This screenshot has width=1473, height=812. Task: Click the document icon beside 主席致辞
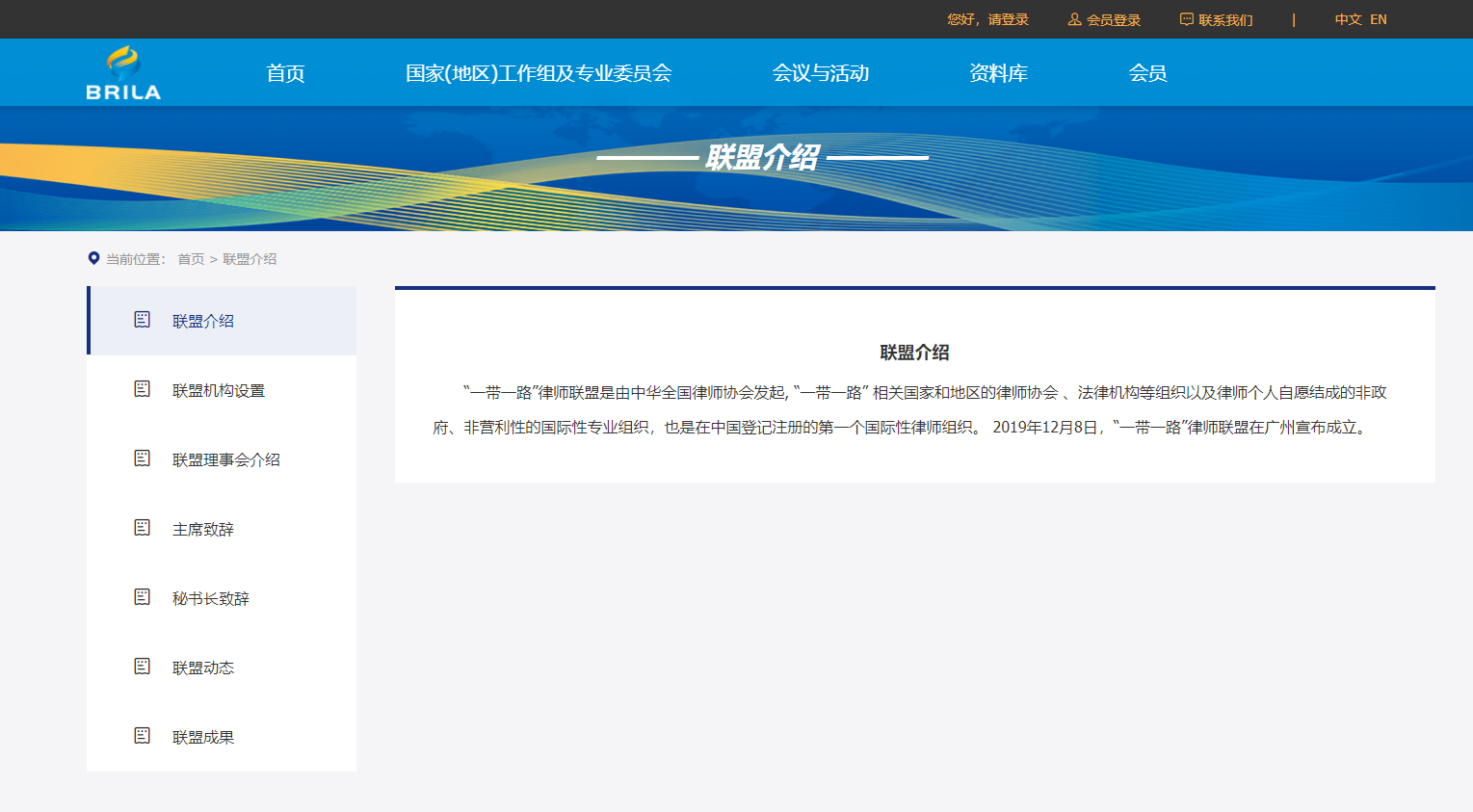point(142,528)
